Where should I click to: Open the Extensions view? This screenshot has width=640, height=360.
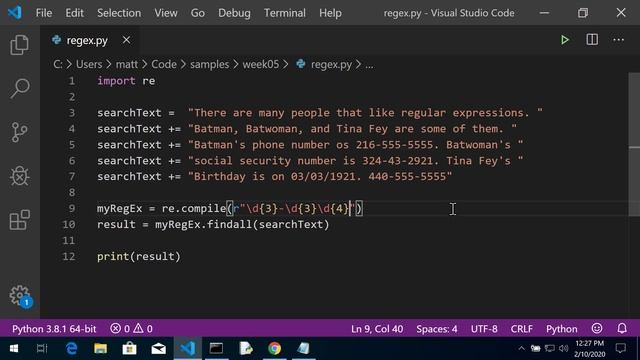pyautogui.click(x=20, y=220)
